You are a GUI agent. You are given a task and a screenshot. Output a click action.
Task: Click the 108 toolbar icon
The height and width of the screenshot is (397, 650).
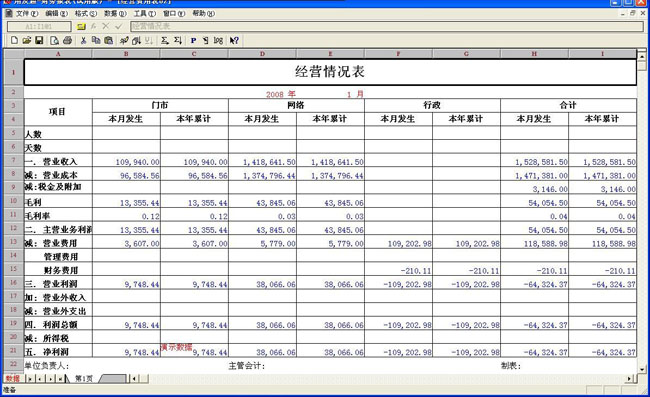click(x=218, y=40)
